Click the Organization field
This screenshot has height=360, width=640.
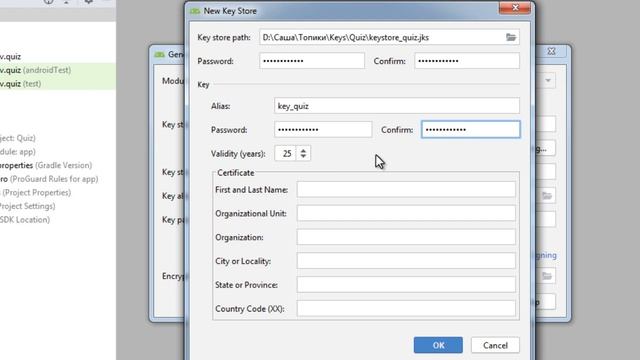(406, 237)
